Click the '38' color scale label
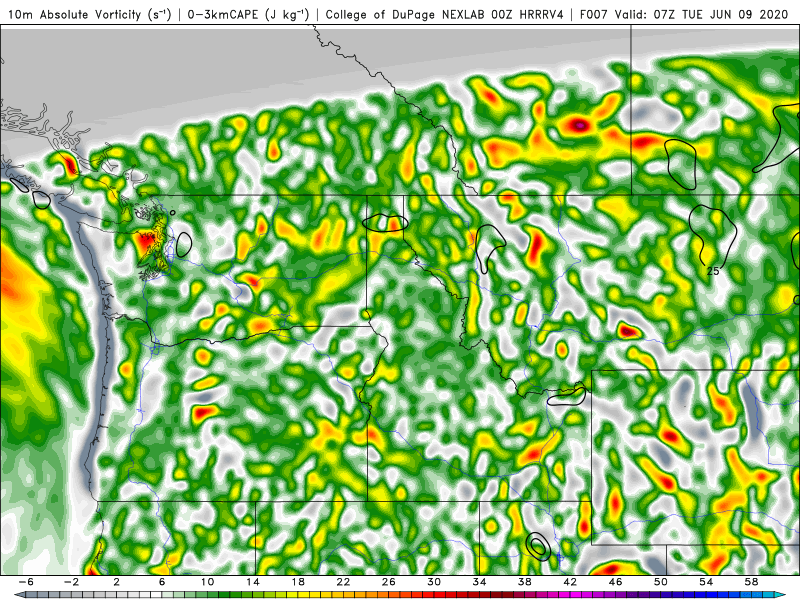This screenshot has height=600, width=800. point(524,582)
